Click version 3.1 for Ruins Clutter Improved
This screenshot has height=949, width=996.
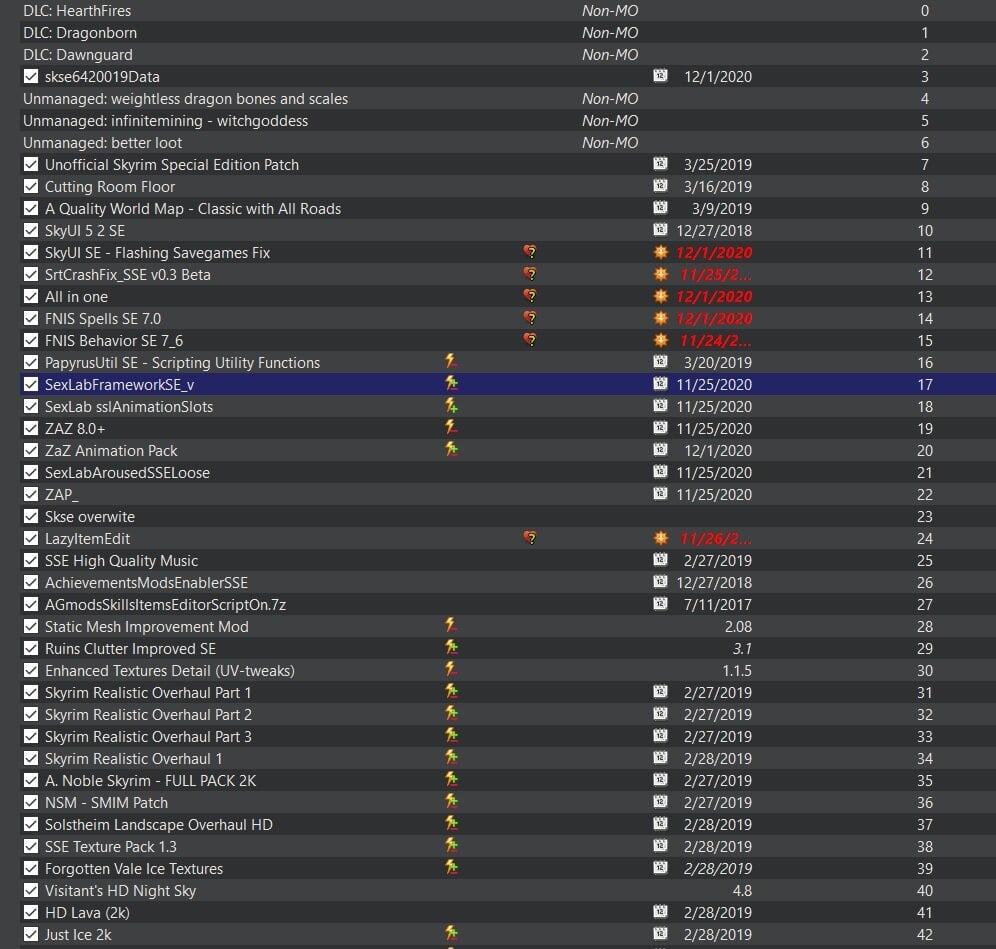[742, 649]
